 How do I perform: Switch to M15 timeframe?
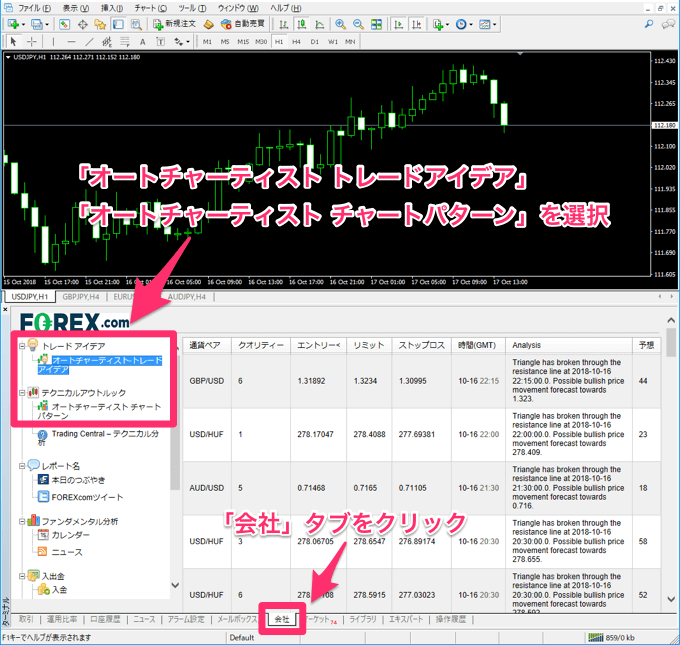(x=243, y=42)
